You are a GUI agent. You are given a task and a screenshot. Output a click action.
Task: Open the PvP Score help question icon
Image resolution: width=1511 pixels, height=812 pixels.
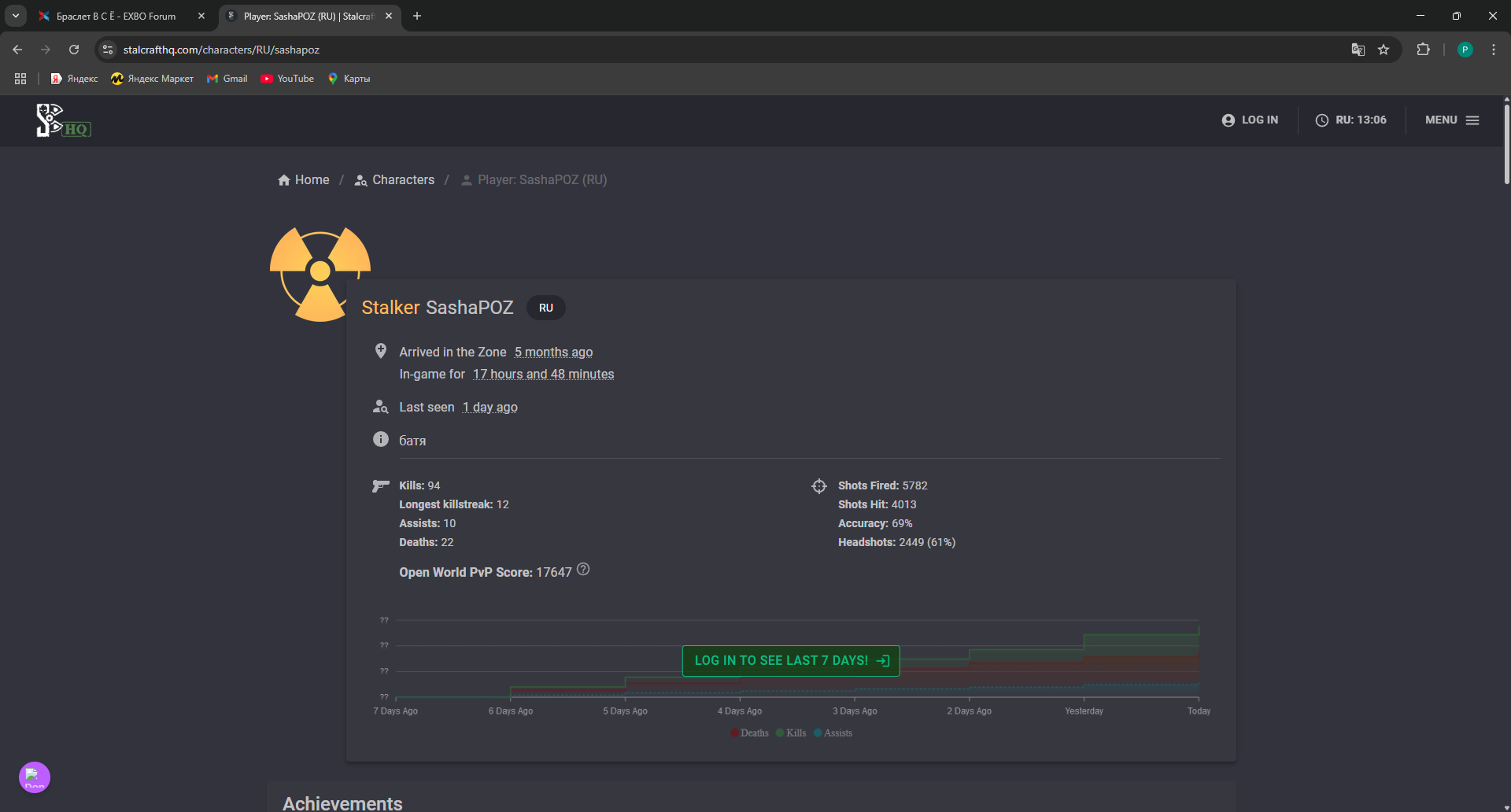point(583,569)
